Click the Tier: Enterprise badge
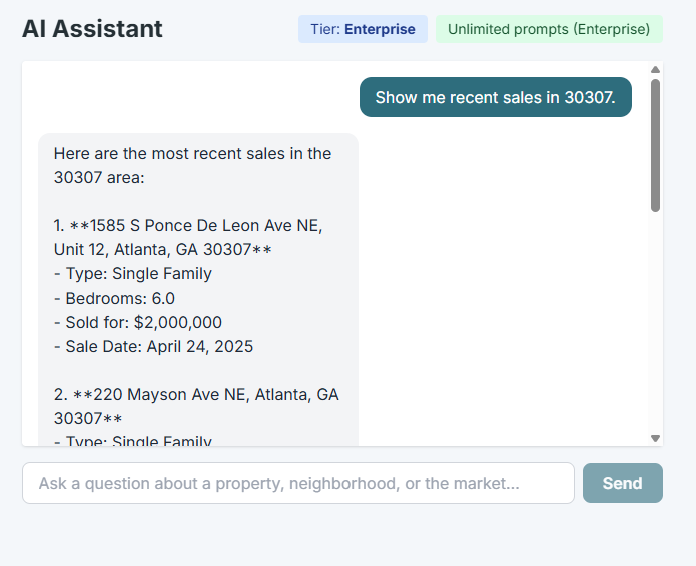The image size is (696, 566). click(x=363, y=29)
